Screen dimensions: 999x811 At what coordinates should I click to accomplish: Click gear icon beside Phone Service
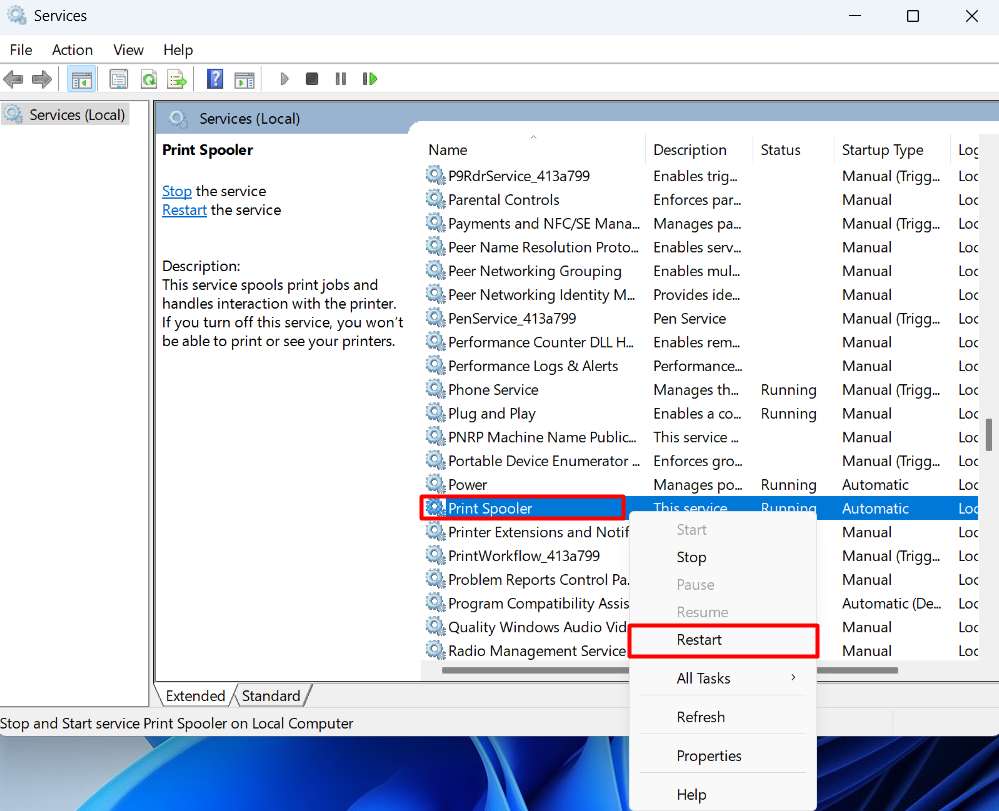(436, 389)
